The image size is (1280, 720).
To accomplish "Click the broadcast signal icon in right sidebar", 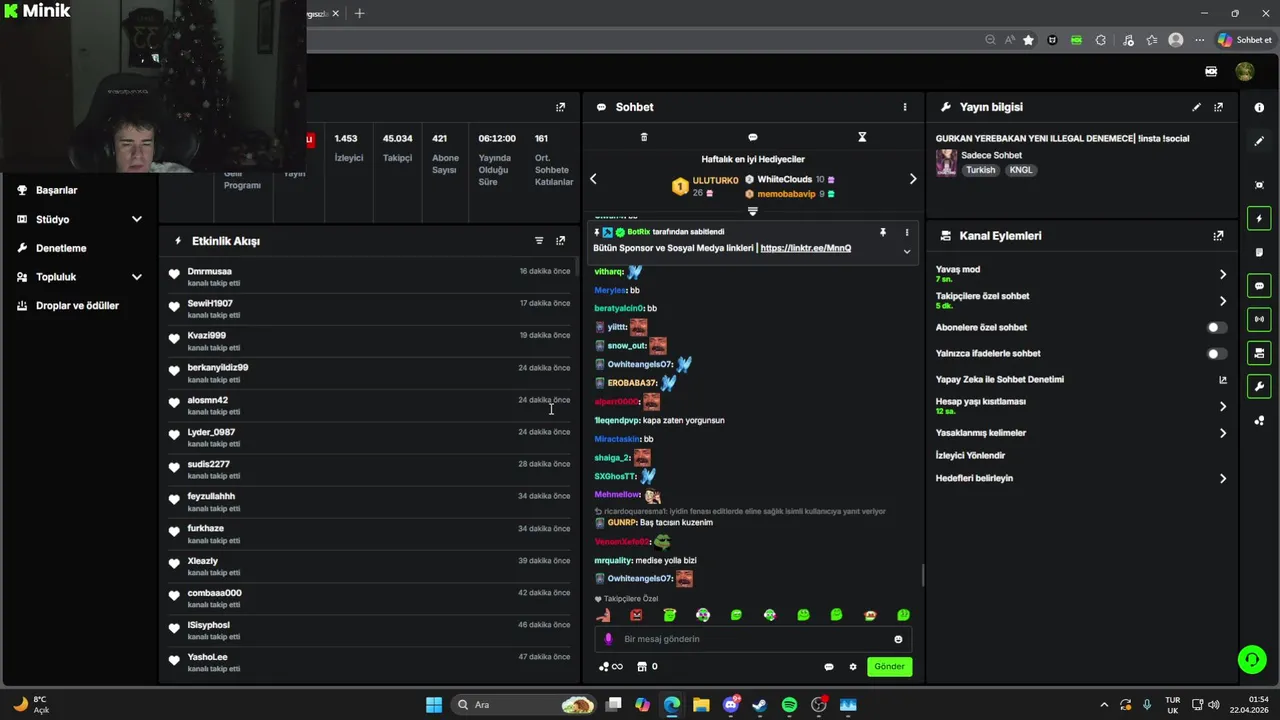I will point(1259,319).
